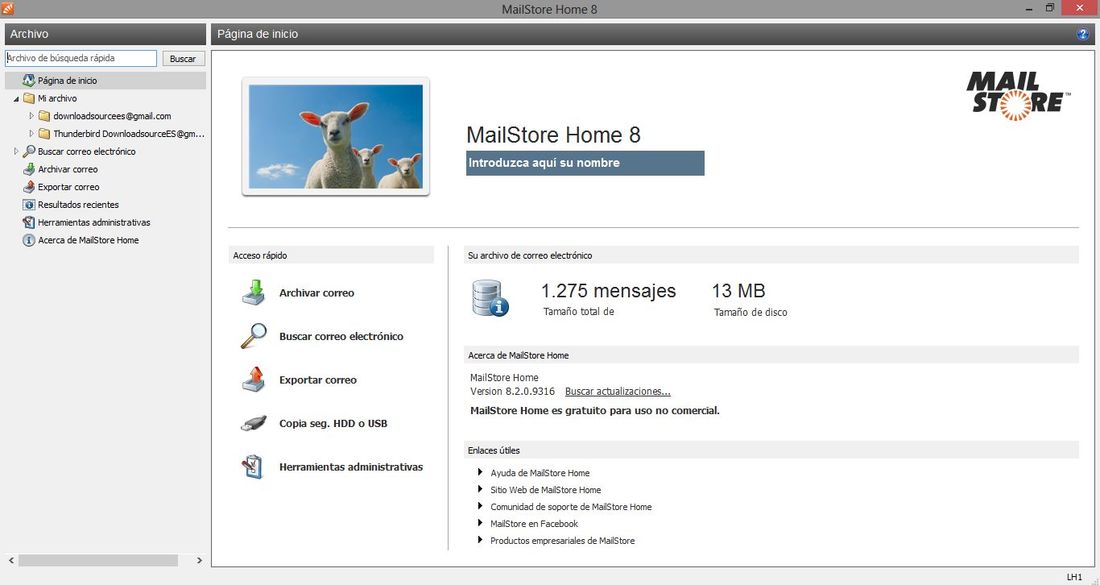Image resolution: width=1100 pixels, height=585 pixels.
Task: Click the Acerca de MailStore Home info icon
Action: point(29,240)
